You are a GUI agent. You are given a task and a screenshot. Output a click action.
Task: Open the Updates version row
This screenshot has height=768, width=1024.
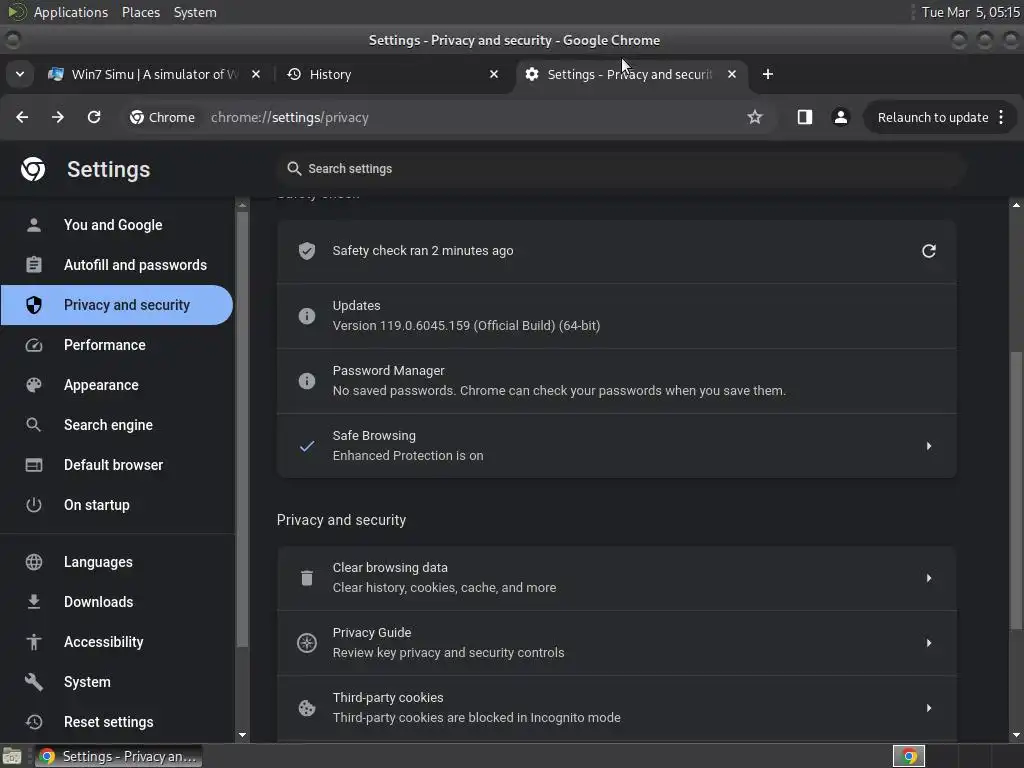coord(617,316)
